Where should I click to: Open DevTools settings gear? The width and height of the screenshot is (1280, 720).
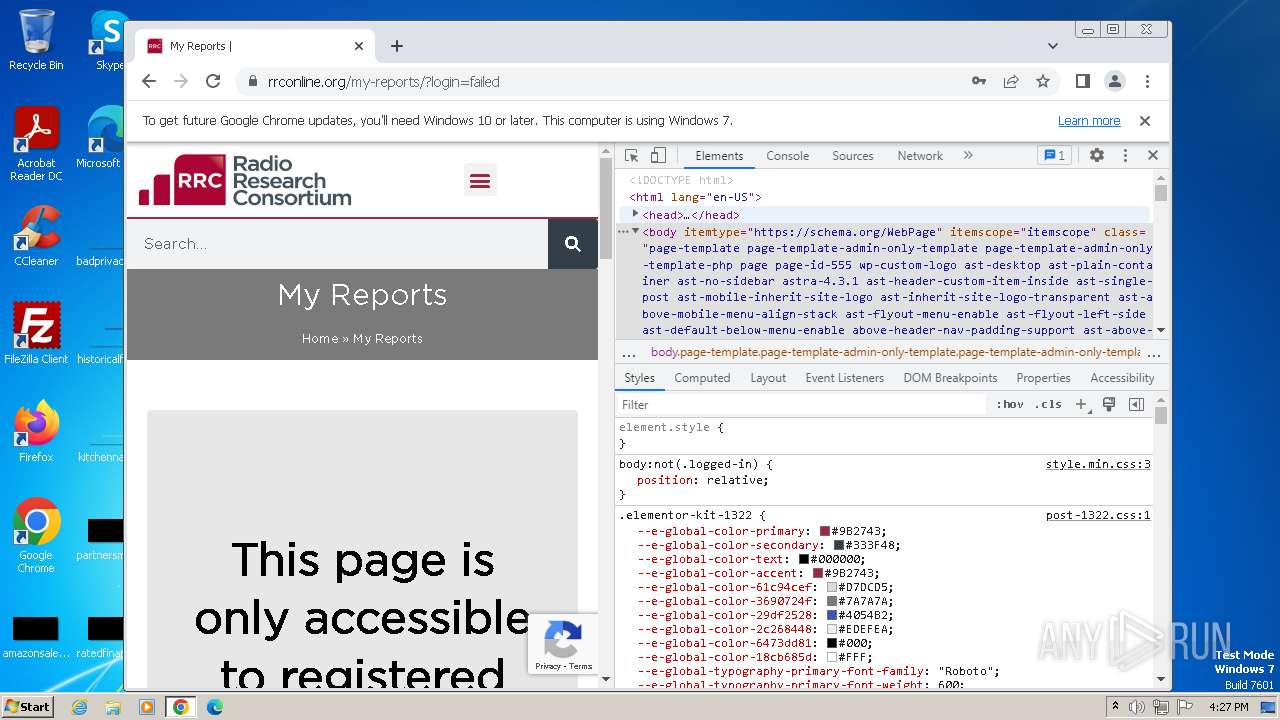(x=1097, y=155)
